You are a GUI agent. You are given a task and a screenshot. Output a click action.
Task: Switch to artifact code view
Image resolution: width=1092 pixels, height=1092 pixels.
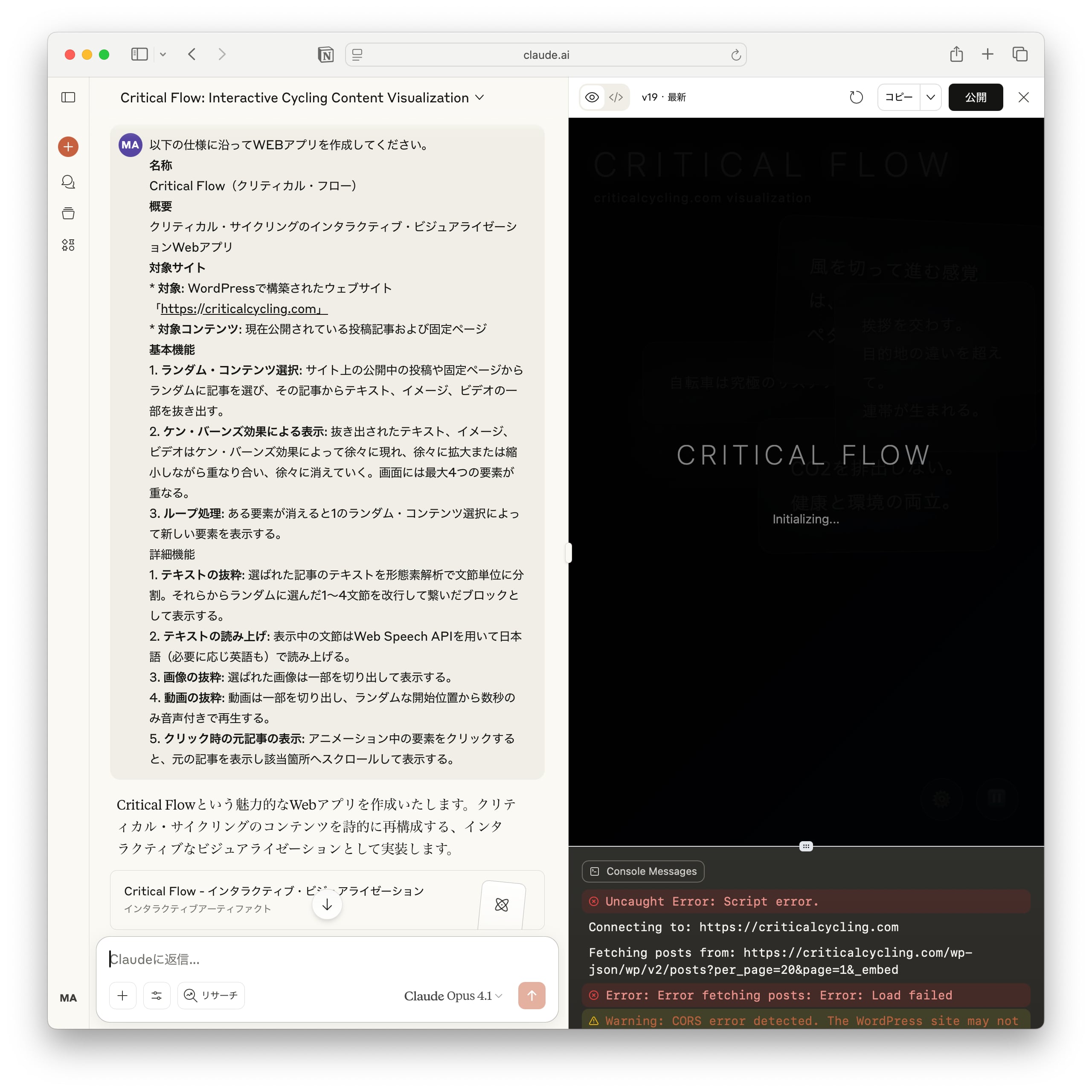pyautogui.click(x=616, y=97)
